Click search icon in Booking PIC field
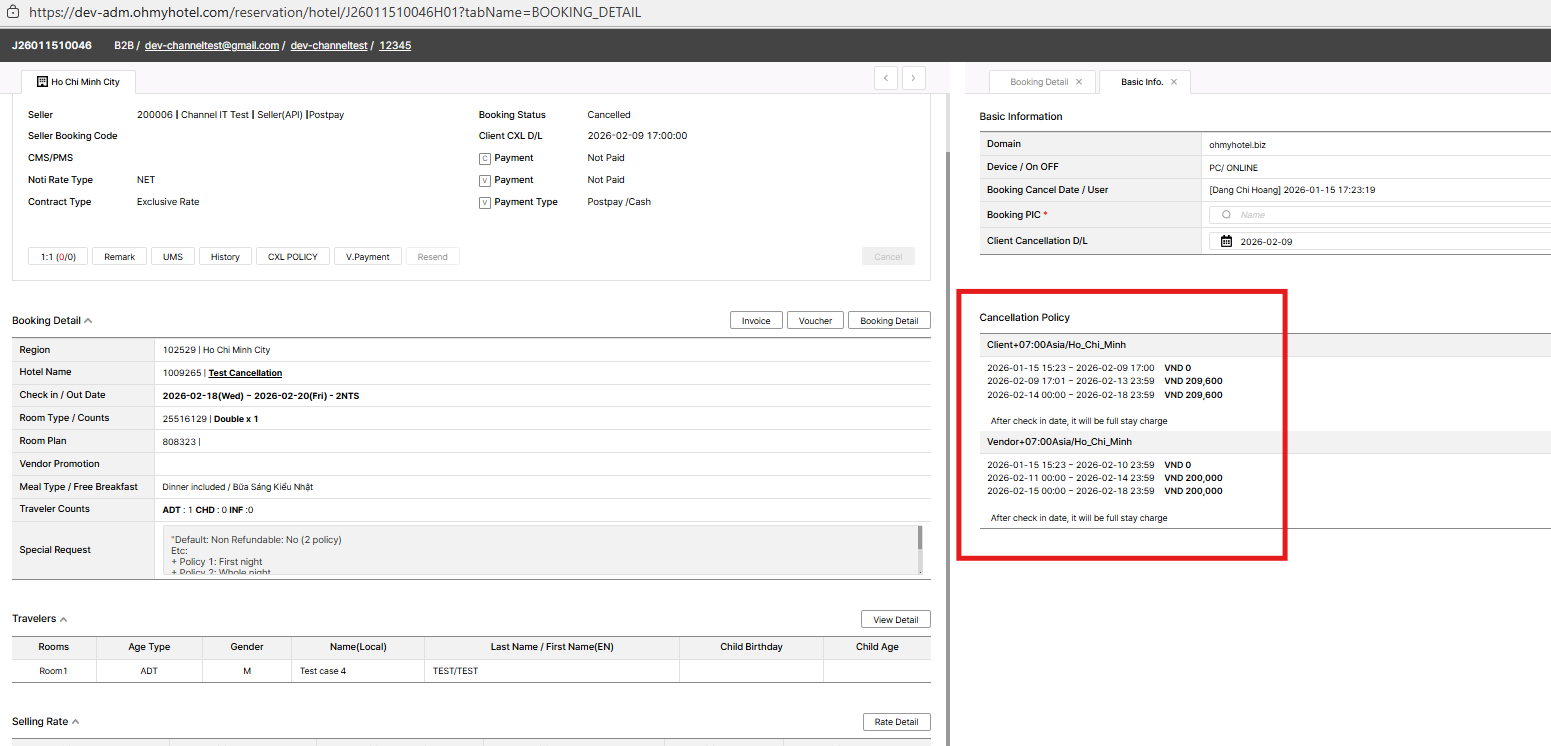 1225,215
